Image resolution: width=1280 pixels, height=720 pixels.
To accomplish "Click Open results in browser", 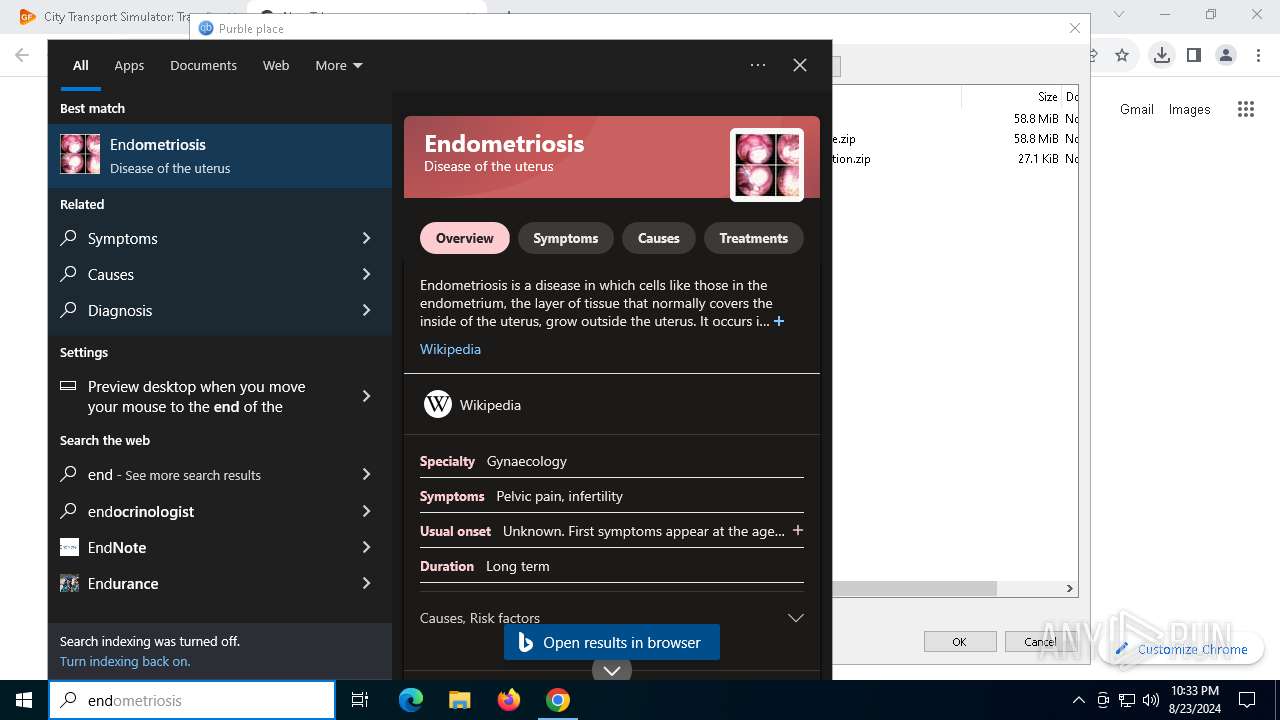I will [612, 642].
